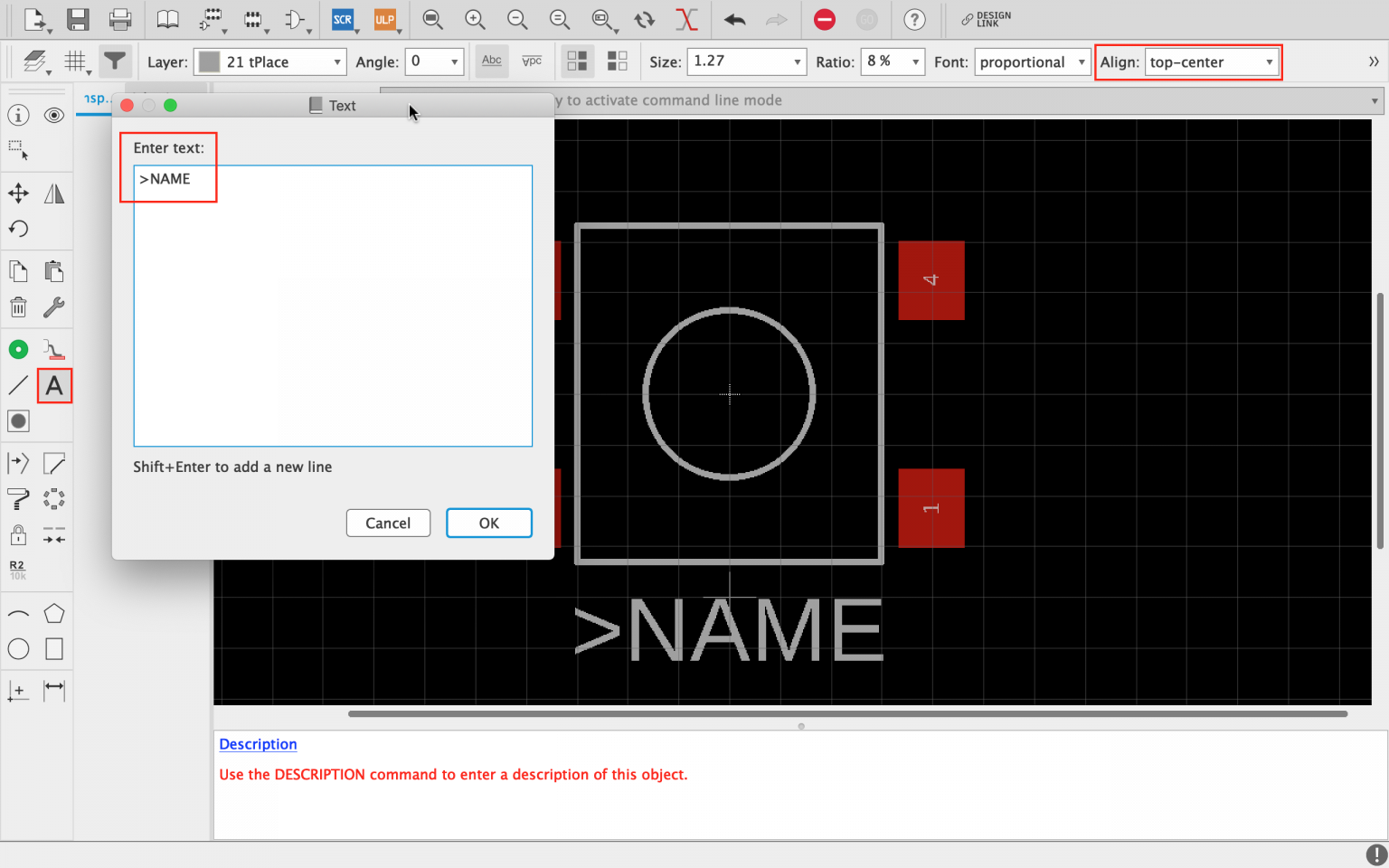Select the Rectangle drawing tool

coord(54,648)
